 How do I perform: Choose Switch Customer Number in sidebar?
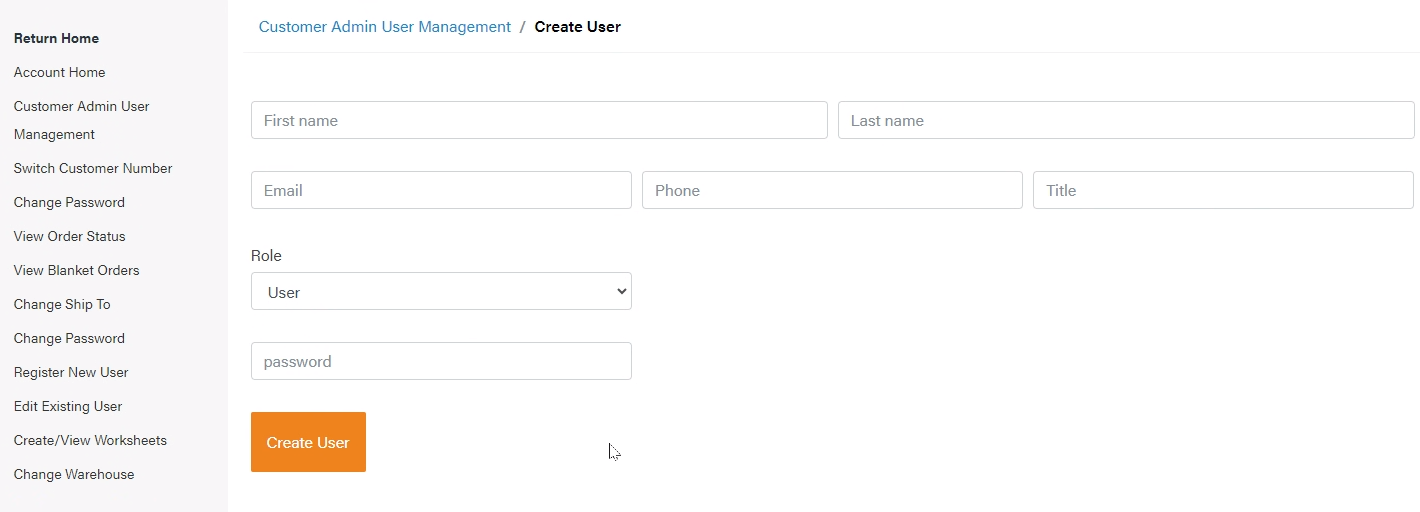click(x=93, y=168)
